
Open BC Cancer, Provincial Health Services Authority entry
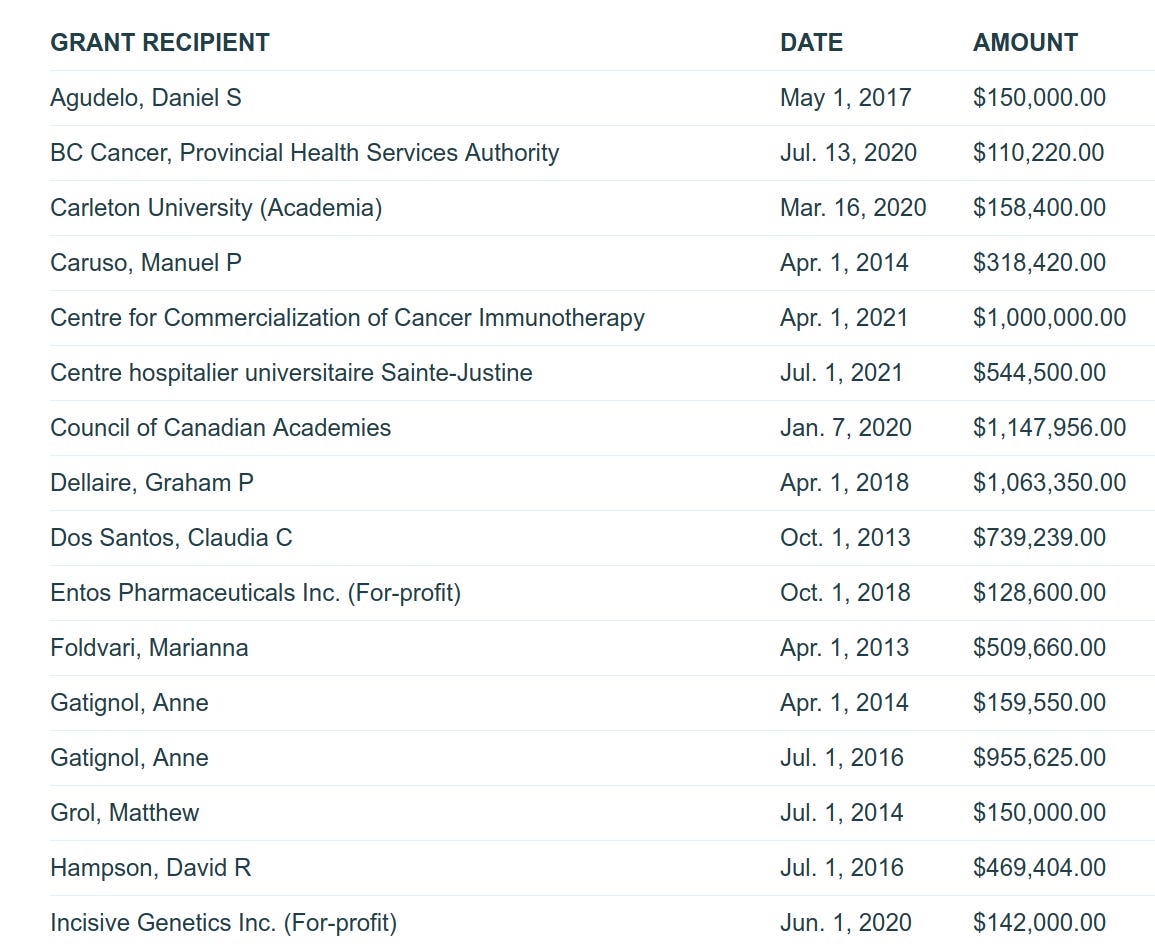pyautogui.click(x=304, y=152)
